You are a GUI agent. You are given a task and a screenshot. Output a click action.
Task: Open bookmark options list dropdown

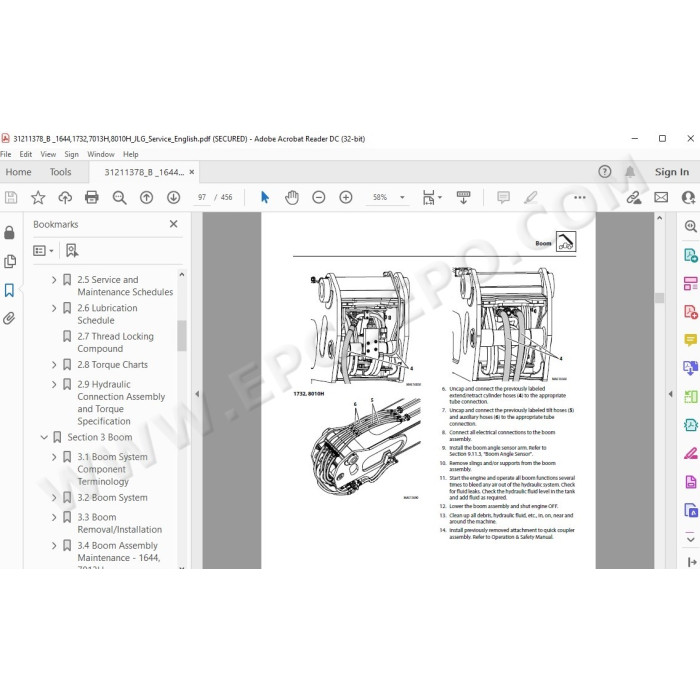click(x=43, y=251)
